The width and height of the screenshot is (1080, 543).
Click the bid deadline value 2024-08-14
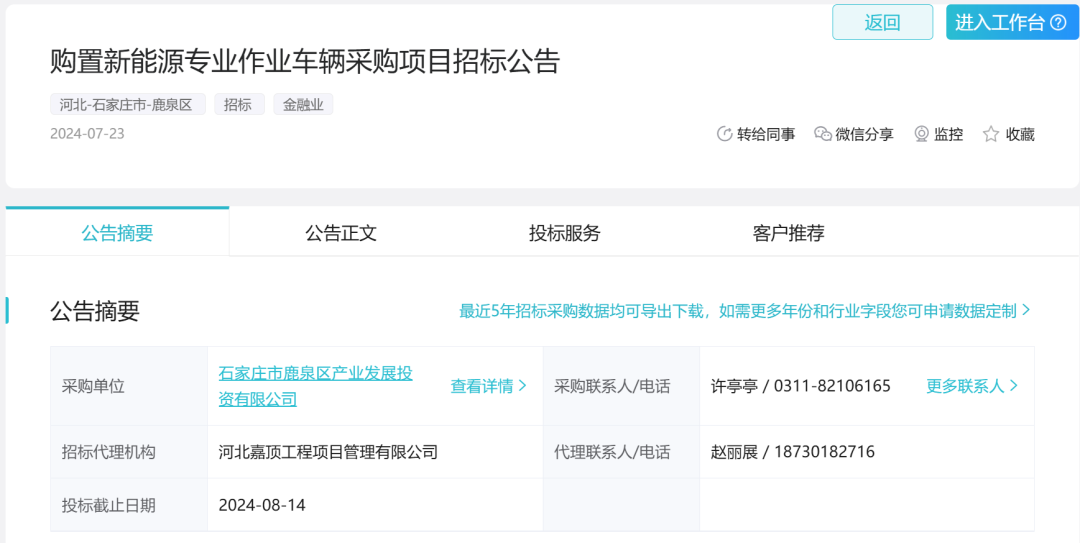[x=262, y=505]
